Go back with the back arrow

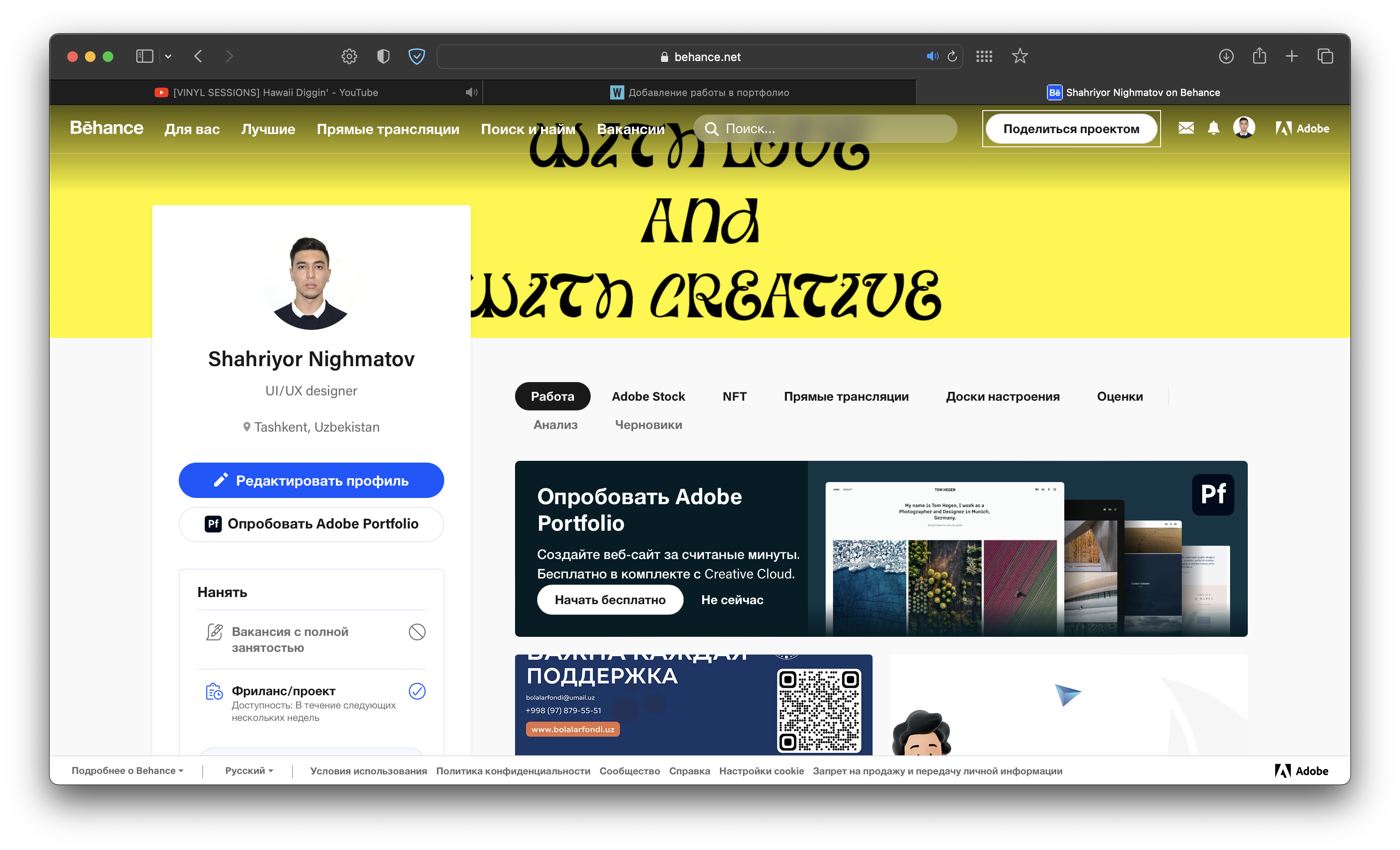coord(198,56)
